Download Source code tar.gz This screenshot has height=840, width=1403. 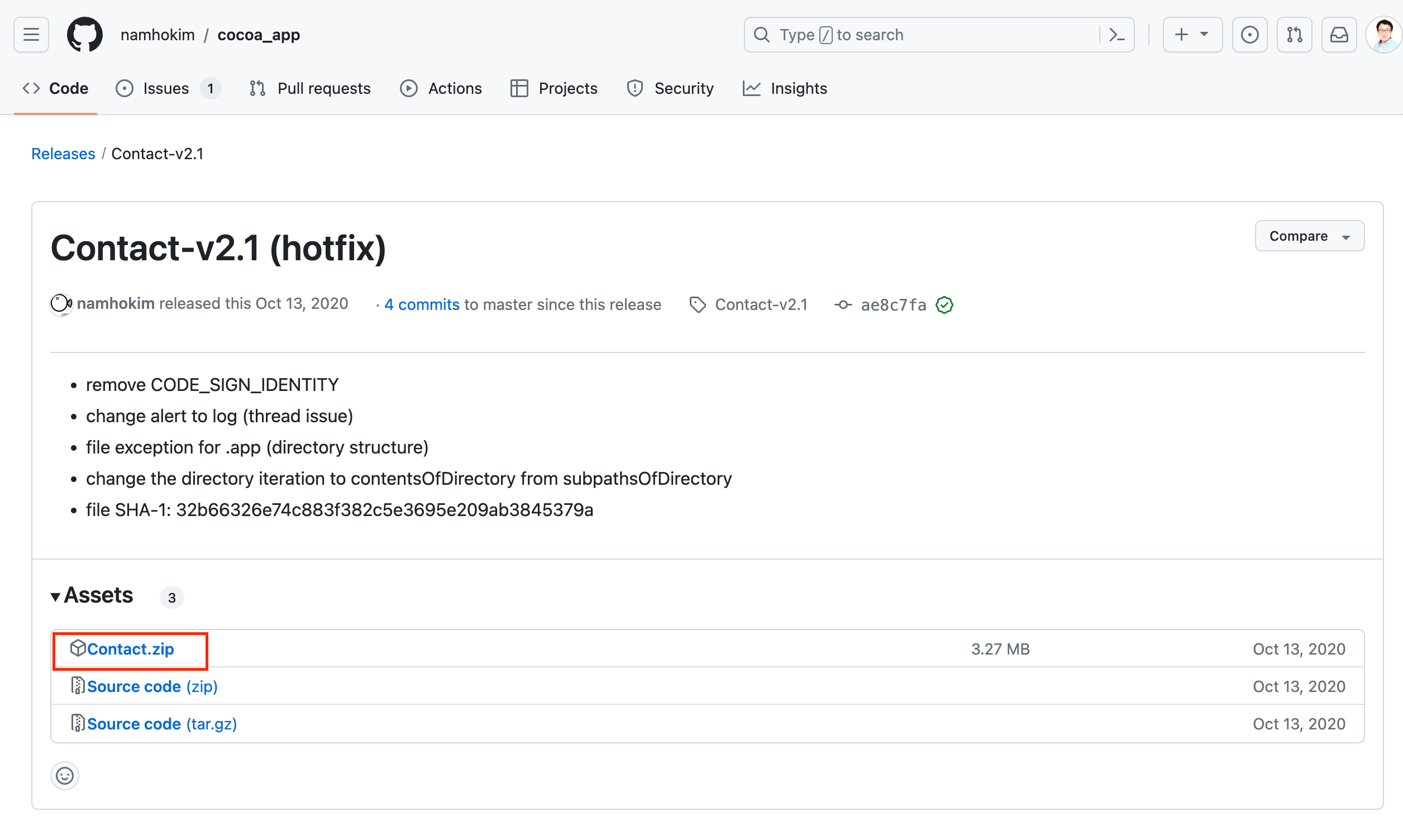point(161,724)
